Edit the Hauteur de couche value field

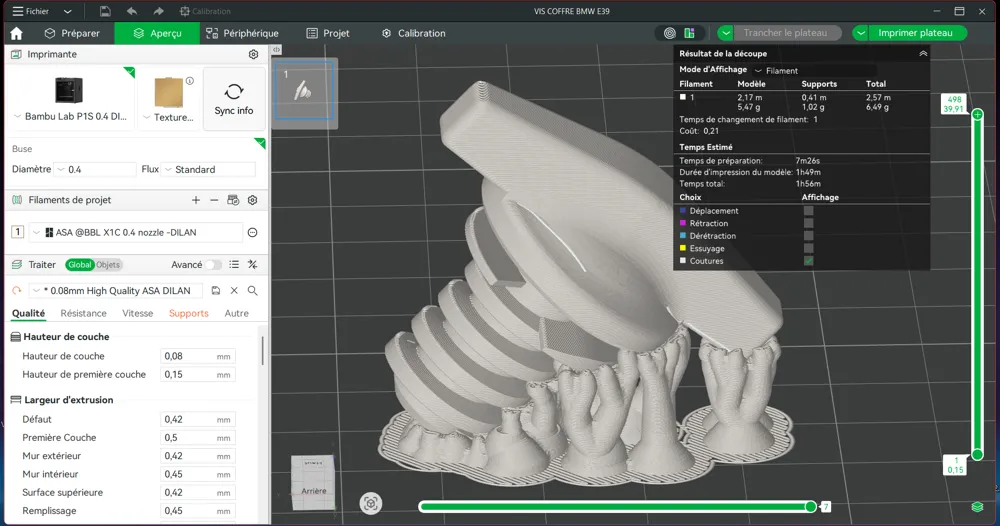coord(198,356)
